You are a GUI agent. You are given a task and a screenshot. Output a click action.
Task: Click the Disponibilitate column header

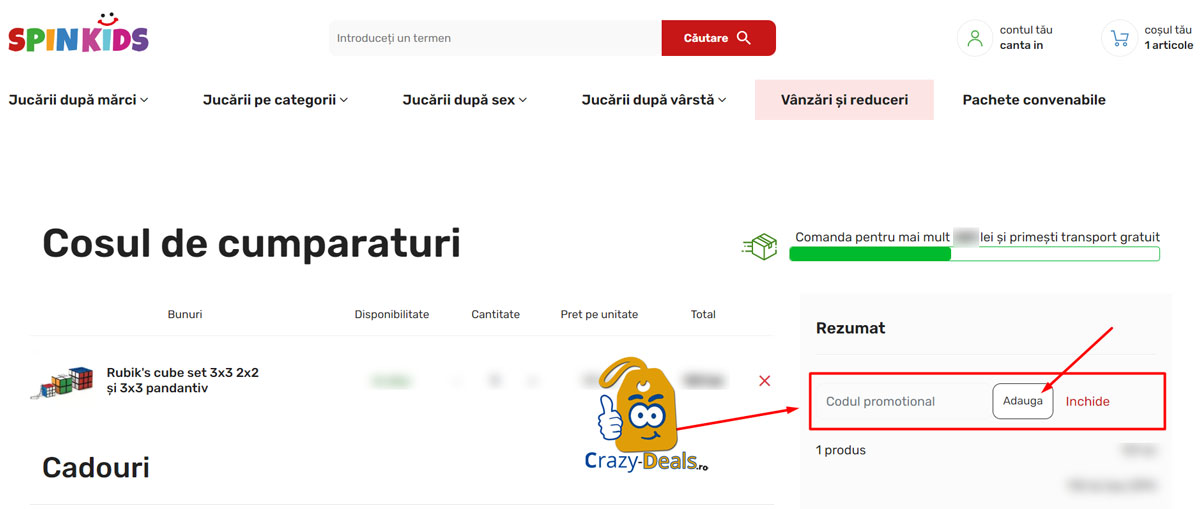pyautogui.click(x=392, y=314)
